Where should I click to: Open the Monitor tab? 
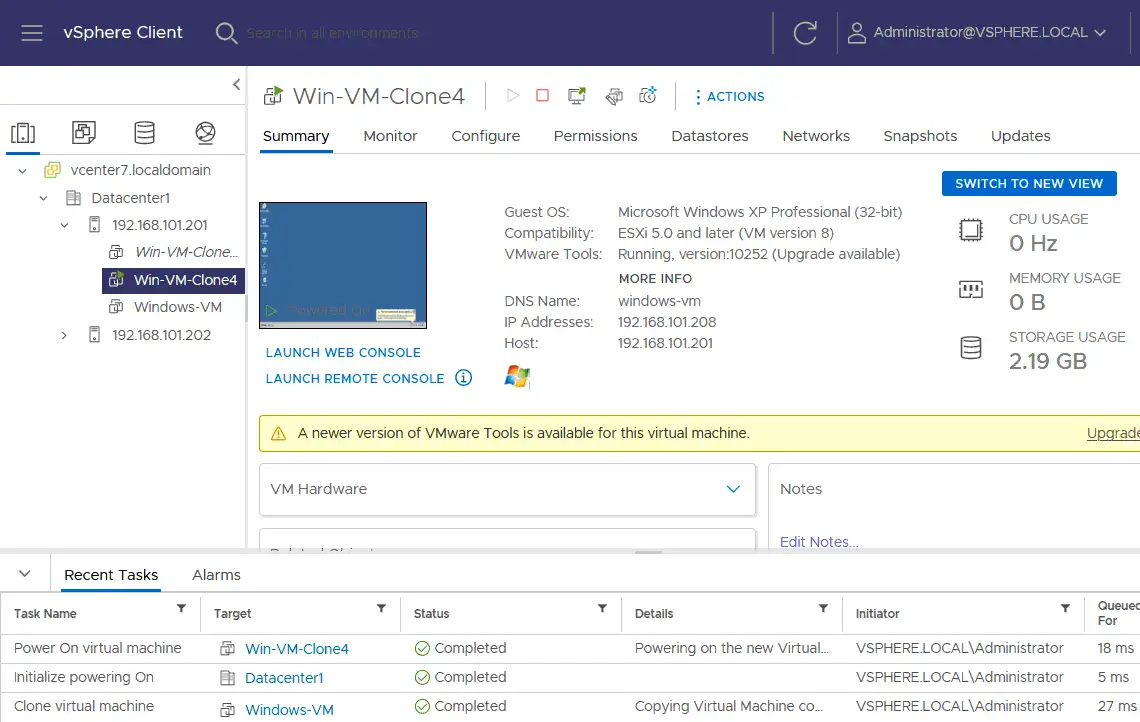pyautogui.click(x=390, y=136)
